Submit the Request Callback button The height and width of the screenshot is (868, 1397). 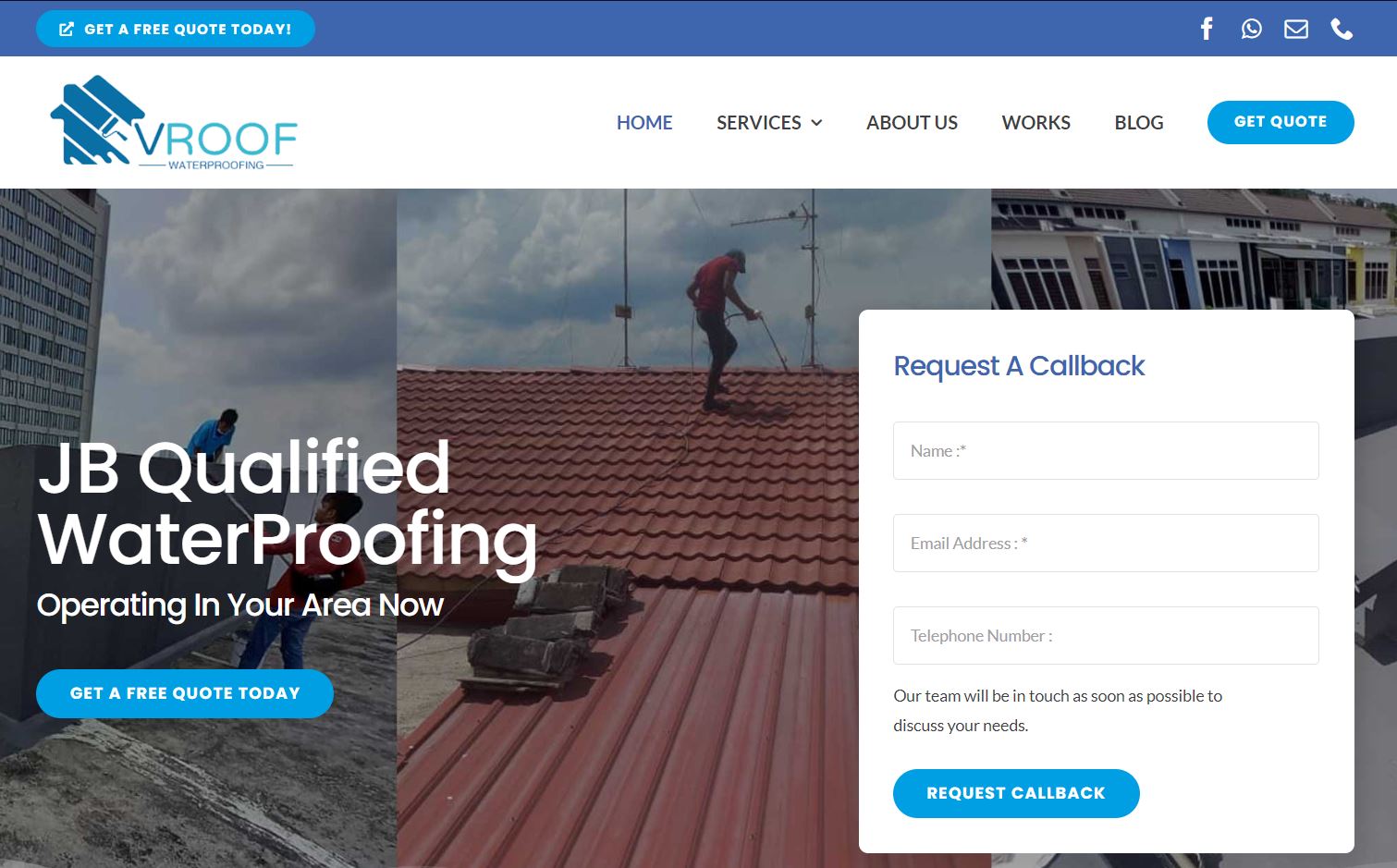coord(1016,793)
